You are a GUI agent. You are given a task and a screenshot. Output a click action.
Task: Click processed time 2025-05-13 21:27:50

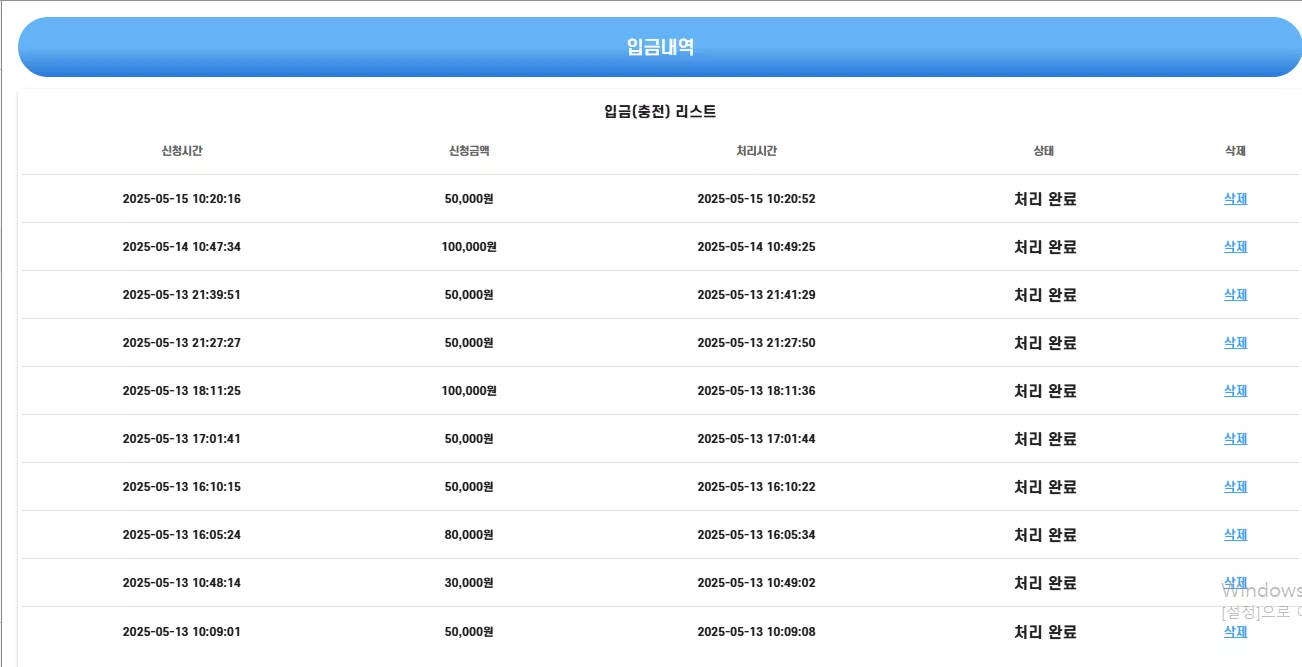click(x=756, y=343)
